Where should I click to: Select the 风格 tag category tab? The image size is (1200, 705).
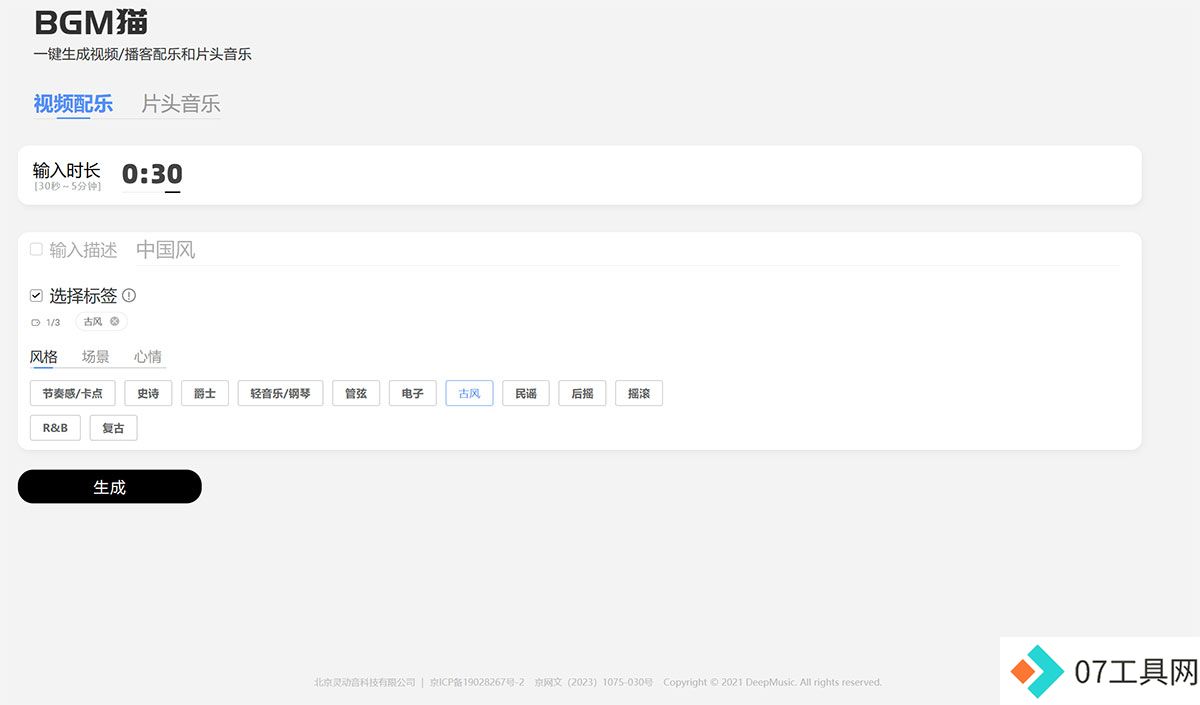pos(44,357)
